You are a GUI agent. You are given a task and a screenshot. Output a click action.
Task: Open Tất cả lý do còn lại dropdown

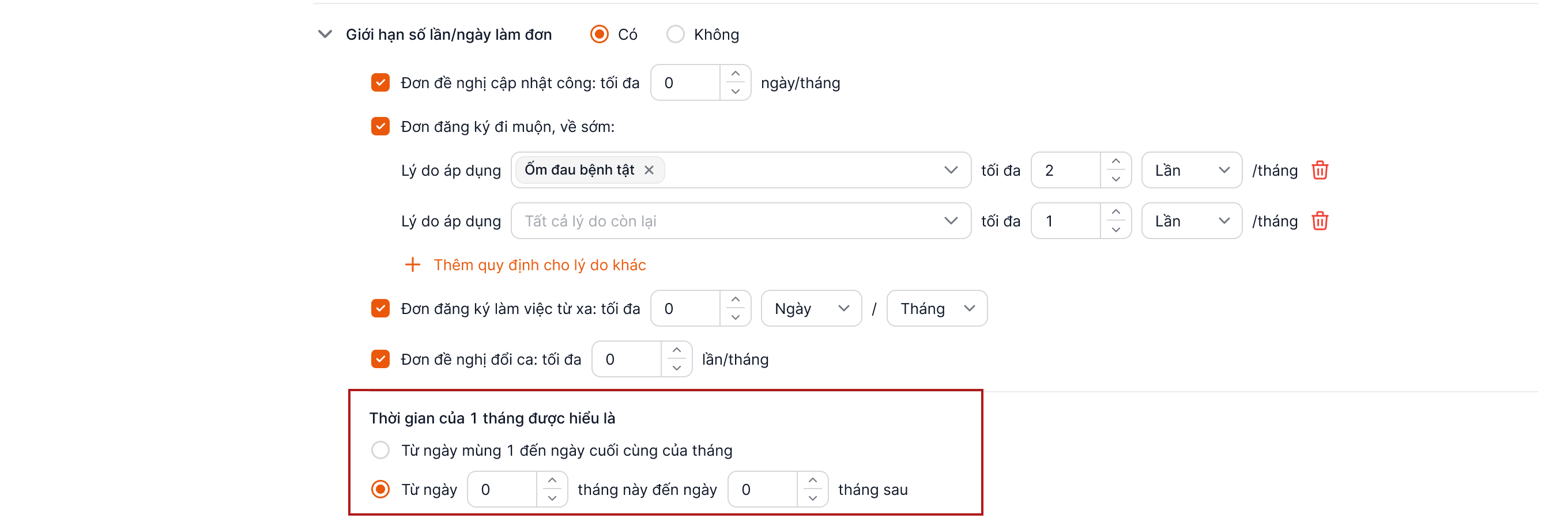click(x=740, y=221)
